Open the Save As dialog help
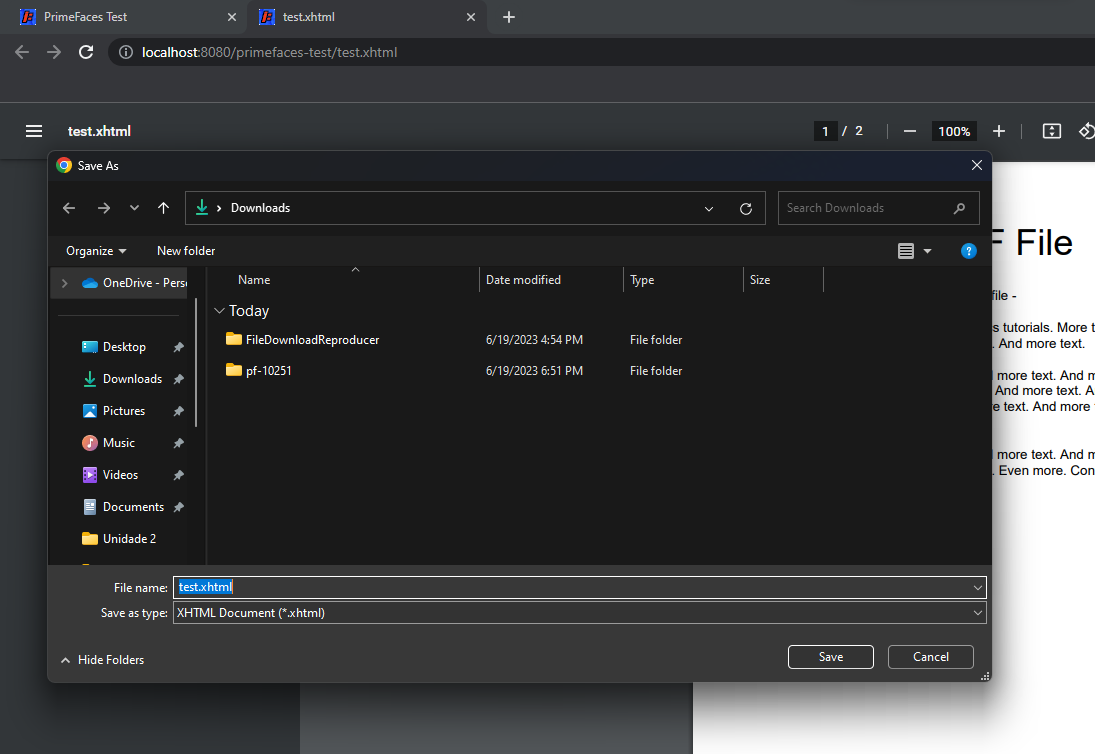 pyautogui.click(x=967, y=251)
